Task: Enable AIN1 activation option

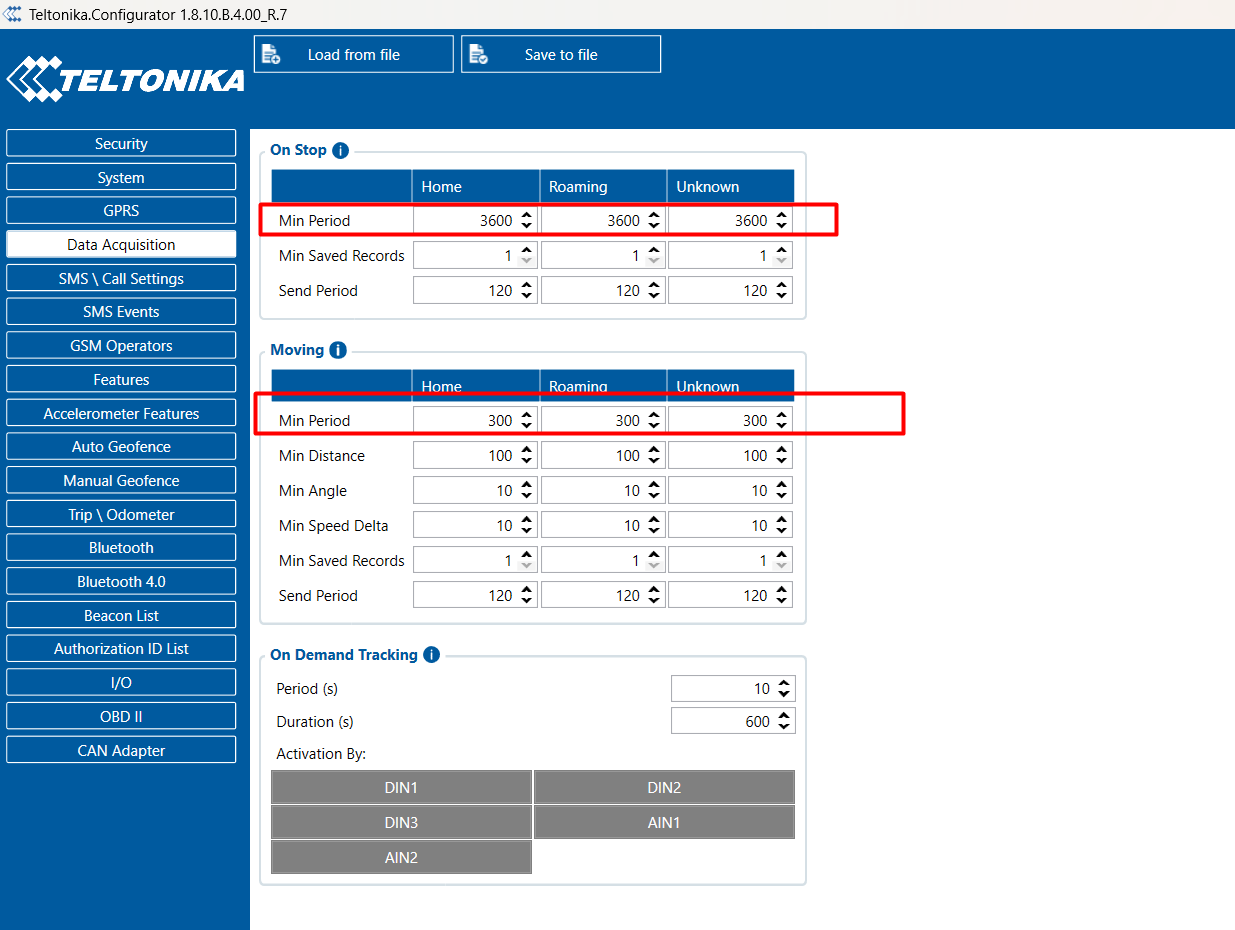Action: (664, 822)
